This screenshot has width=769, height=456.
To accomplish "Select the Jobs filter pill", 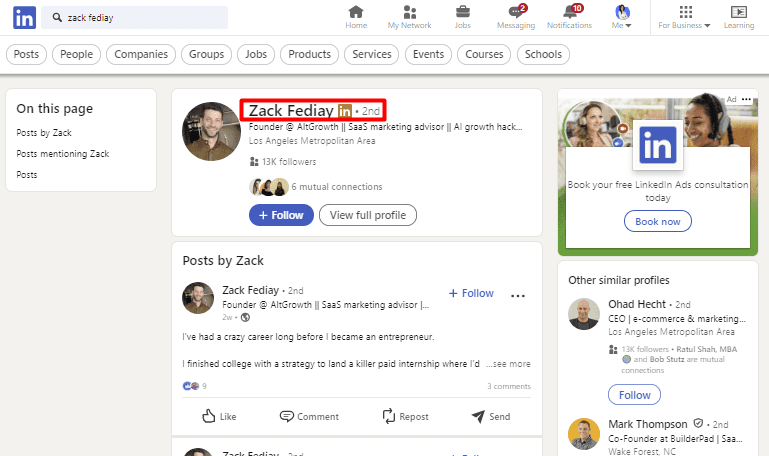I will tap(256, 54).
